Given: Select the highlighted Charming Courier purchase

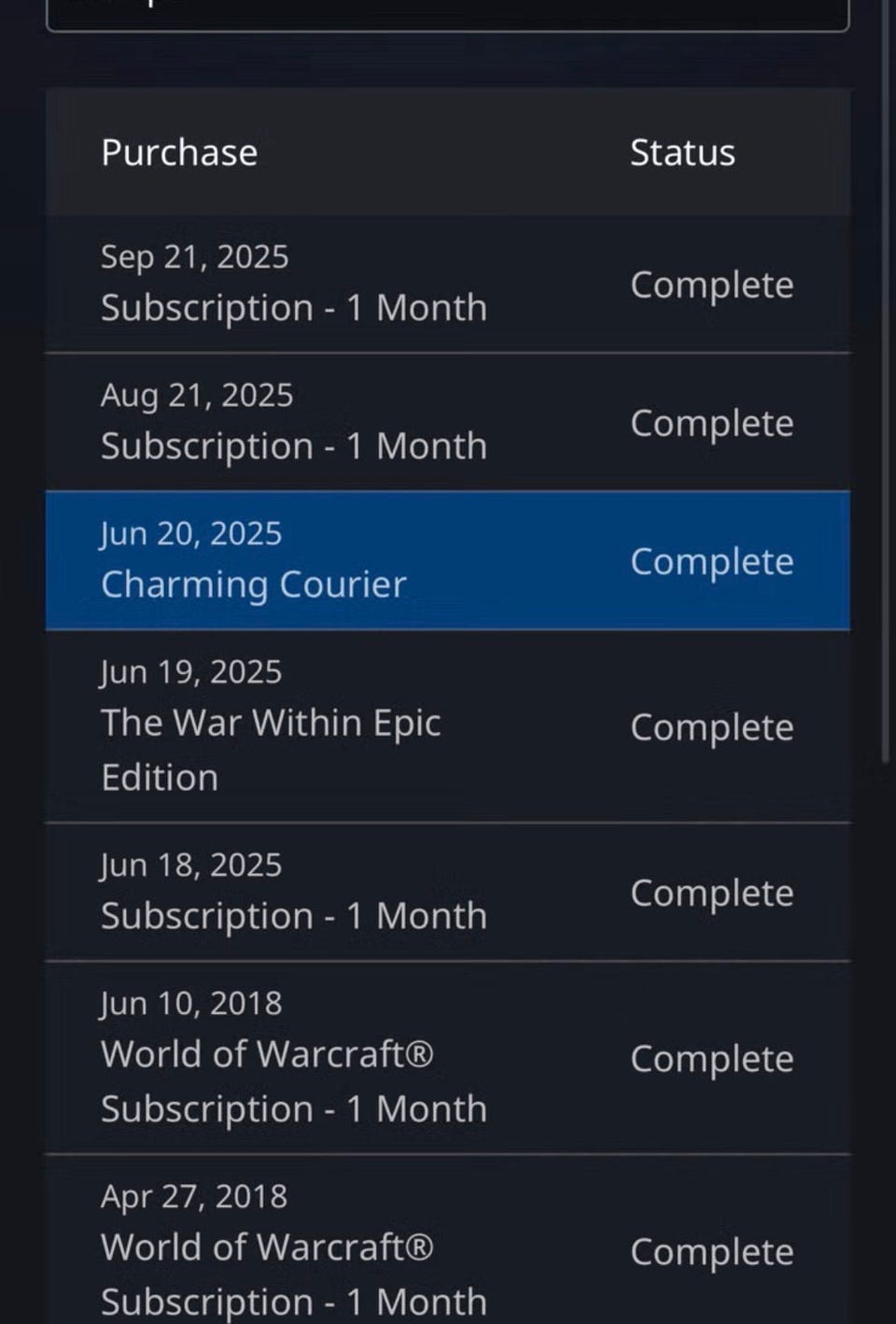Looking at the screenshot, I should tap(448, 560).
